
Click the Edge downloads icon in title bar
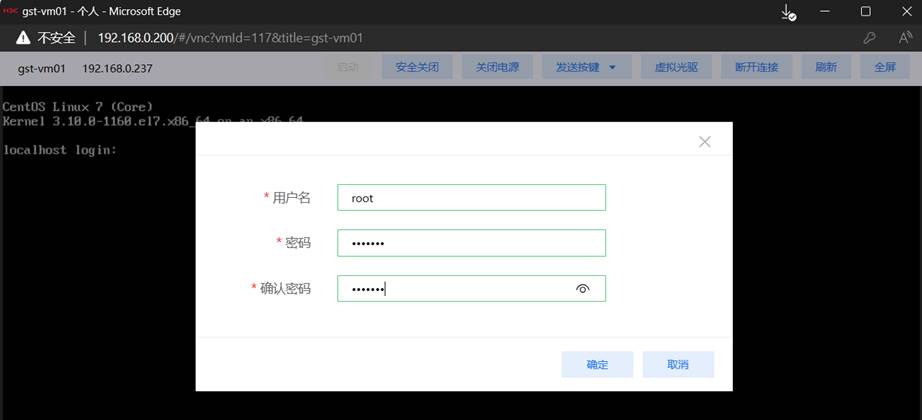pyautogui.click(x=788, y=12)
